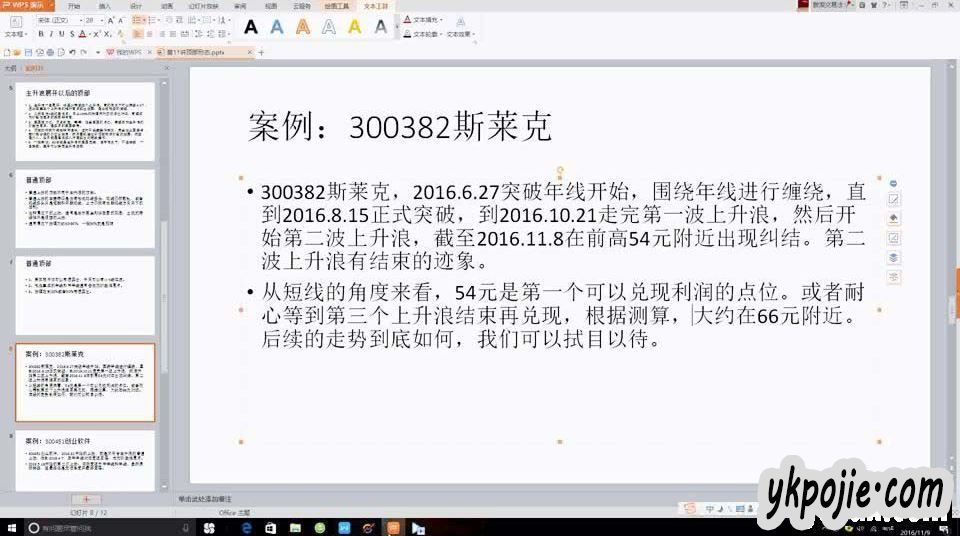Click the increase font size icon
This screenshot has width=960, height=536.
pos(111,20)
